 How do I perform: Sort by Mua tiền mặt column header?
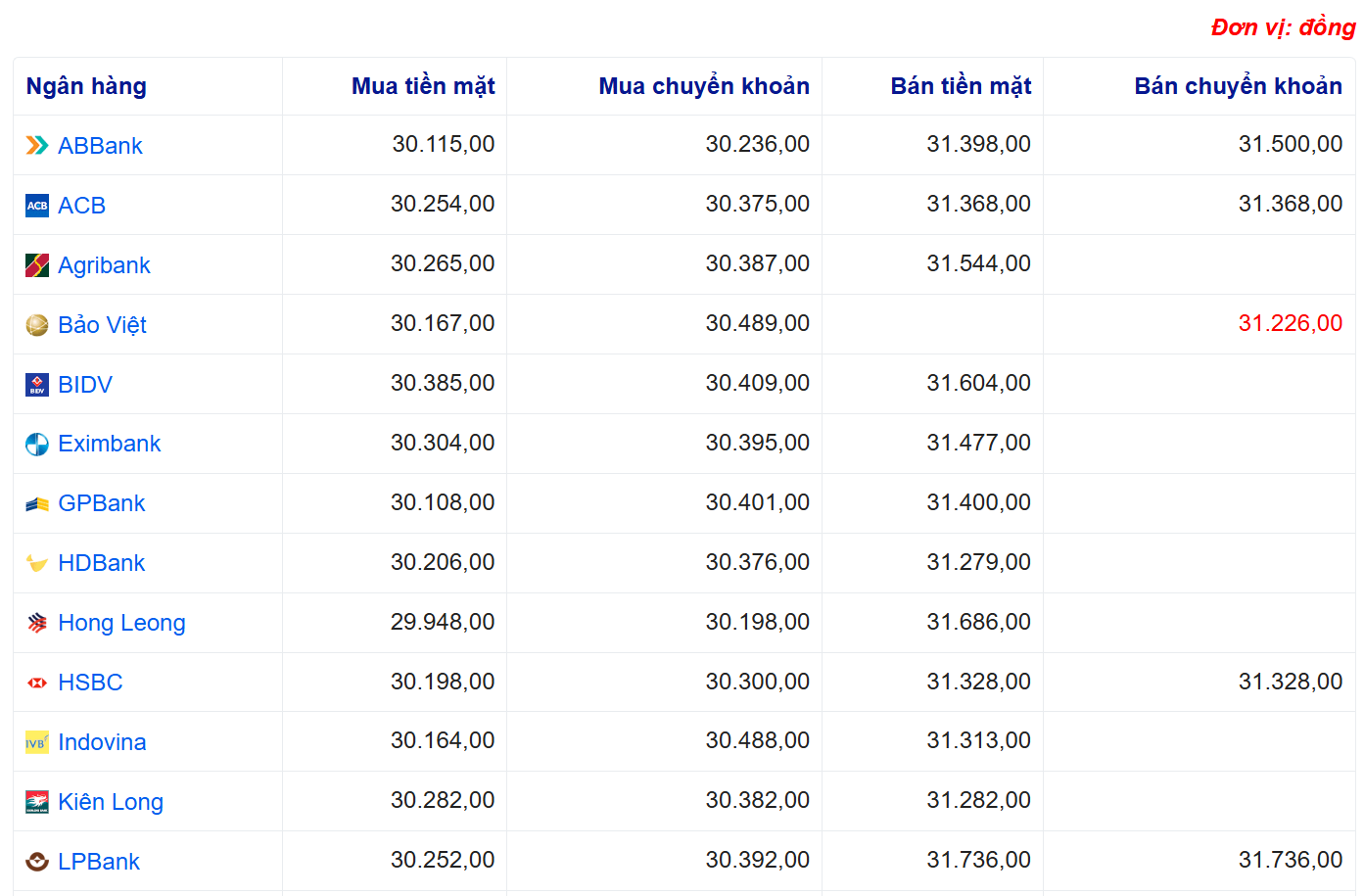pos(423,86)
